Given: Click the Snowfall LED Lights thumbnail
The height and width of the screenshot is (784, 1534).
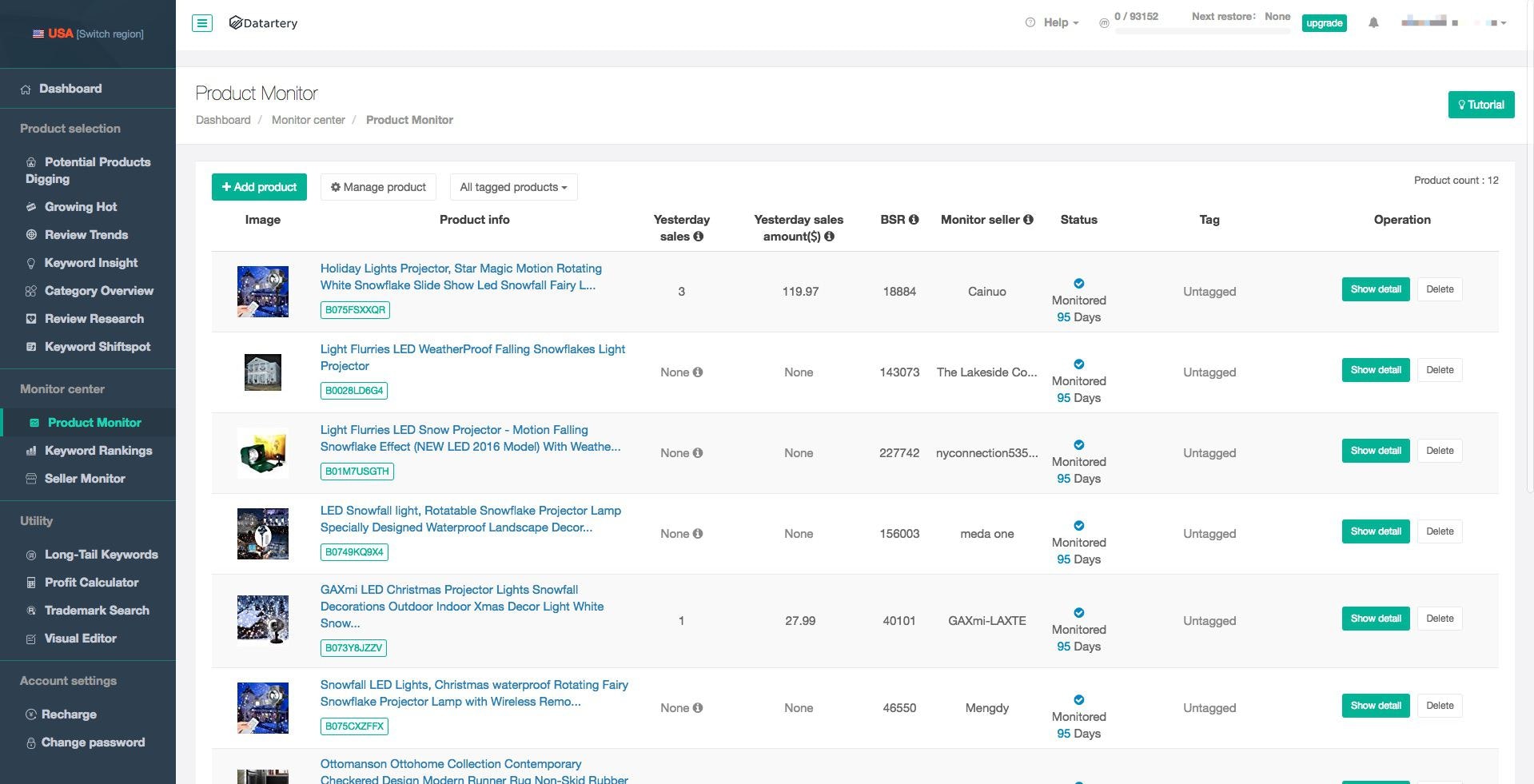Looking at the screenshot, I should pos(263,708).
